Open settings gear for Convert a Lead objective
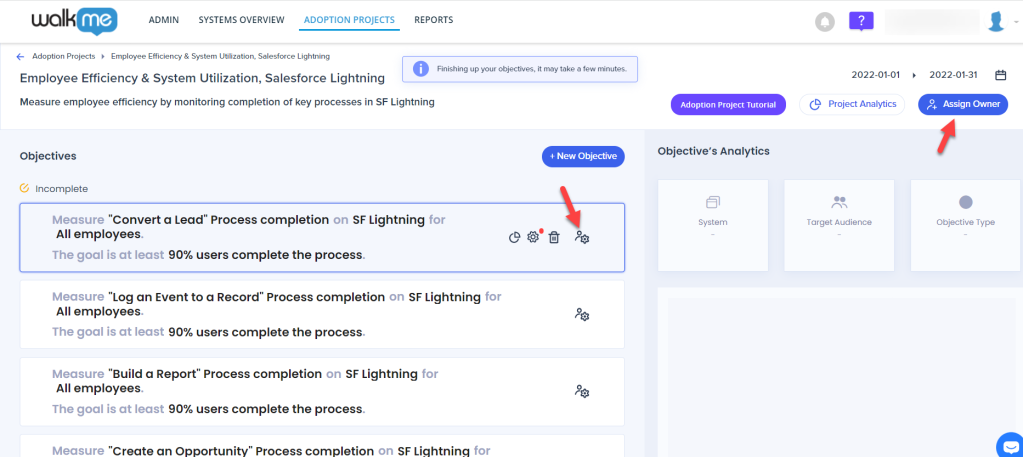This screenshot has height=457, width=1023. tap(533, 237)
